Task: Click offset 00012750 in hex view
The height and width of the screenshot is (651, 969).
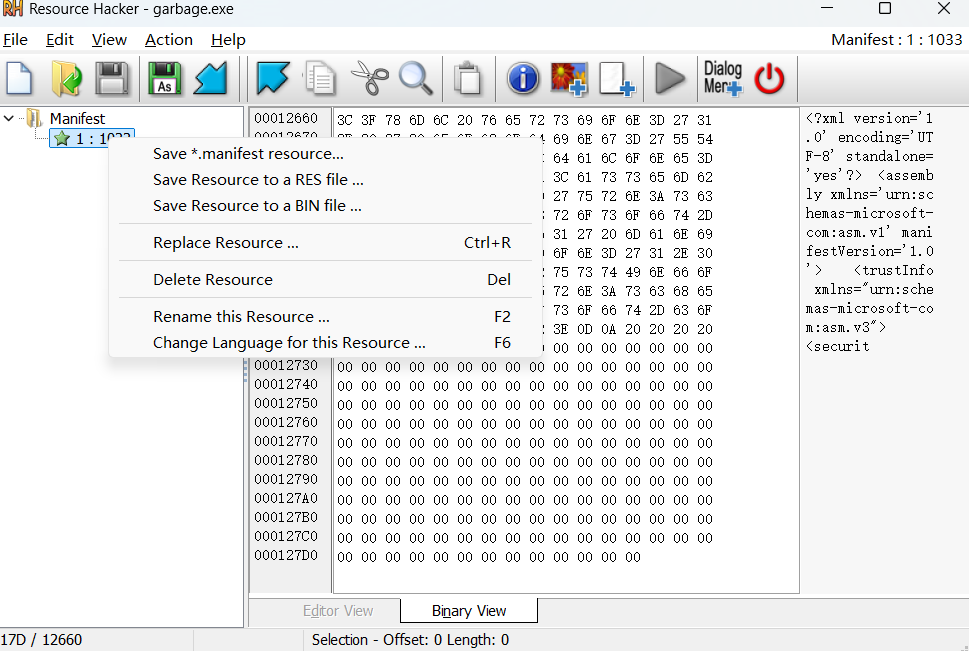Action: point(286,403)
